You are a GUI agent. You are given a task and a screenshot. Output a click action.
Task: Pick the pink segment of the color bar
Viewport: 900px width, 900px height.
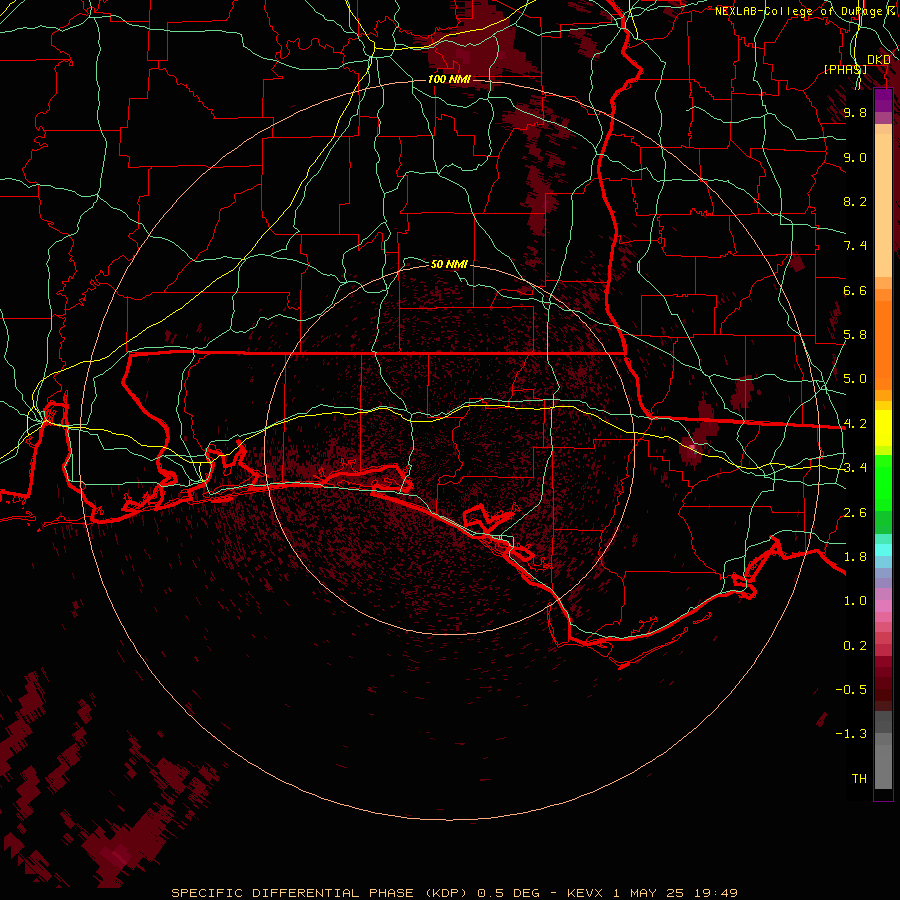click(883, 606)
